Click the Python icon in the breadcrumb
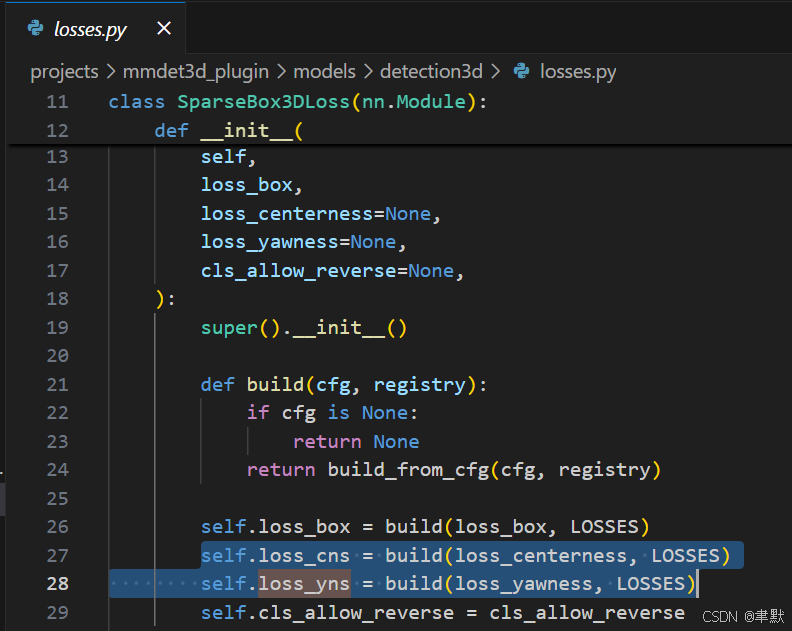The width and height of the screenshot is (792, 631). (522, 71)
